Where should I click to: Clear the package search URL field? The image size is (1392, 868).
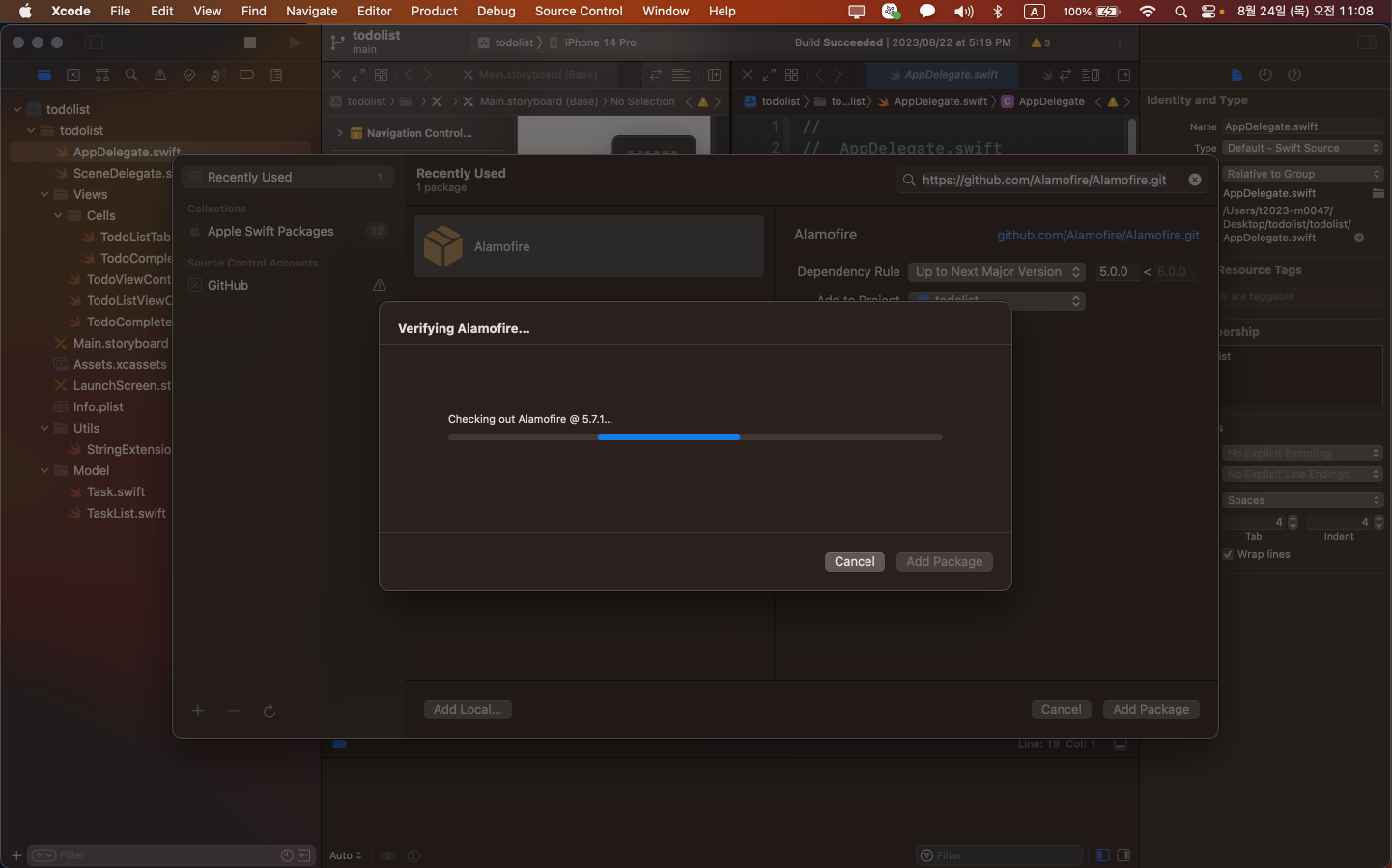(x=1195, y=180)
